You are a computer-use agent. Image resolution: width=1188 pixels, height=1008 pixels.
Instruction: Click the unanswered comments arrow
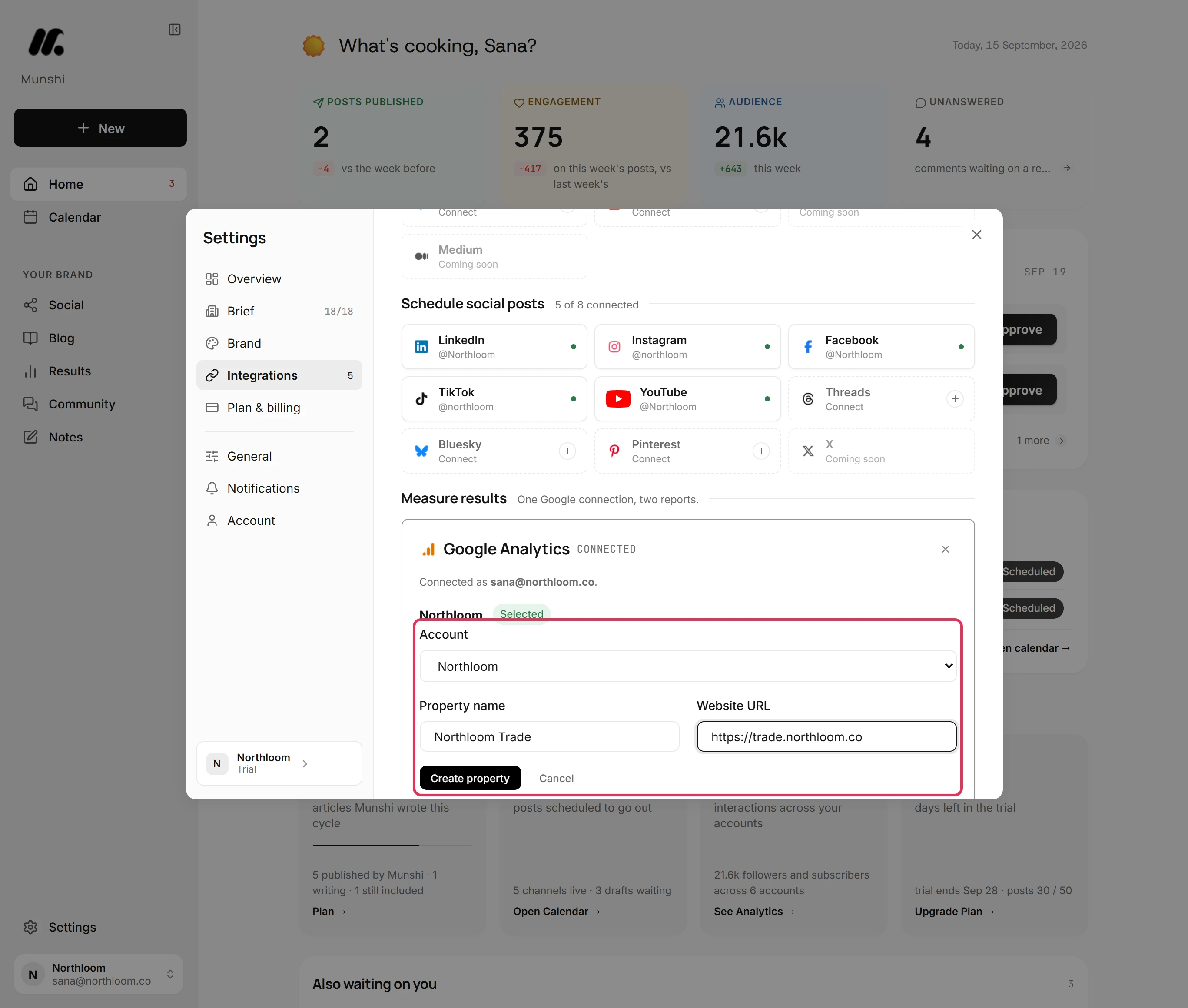[x=1066, y=168]
